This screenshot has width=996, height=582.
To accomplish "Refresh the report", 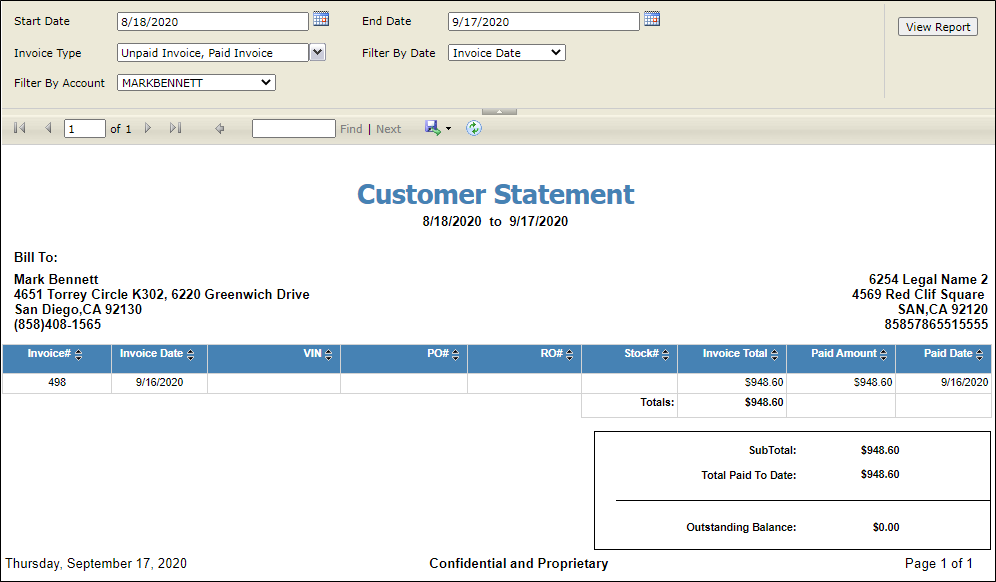I will (474, 128).
